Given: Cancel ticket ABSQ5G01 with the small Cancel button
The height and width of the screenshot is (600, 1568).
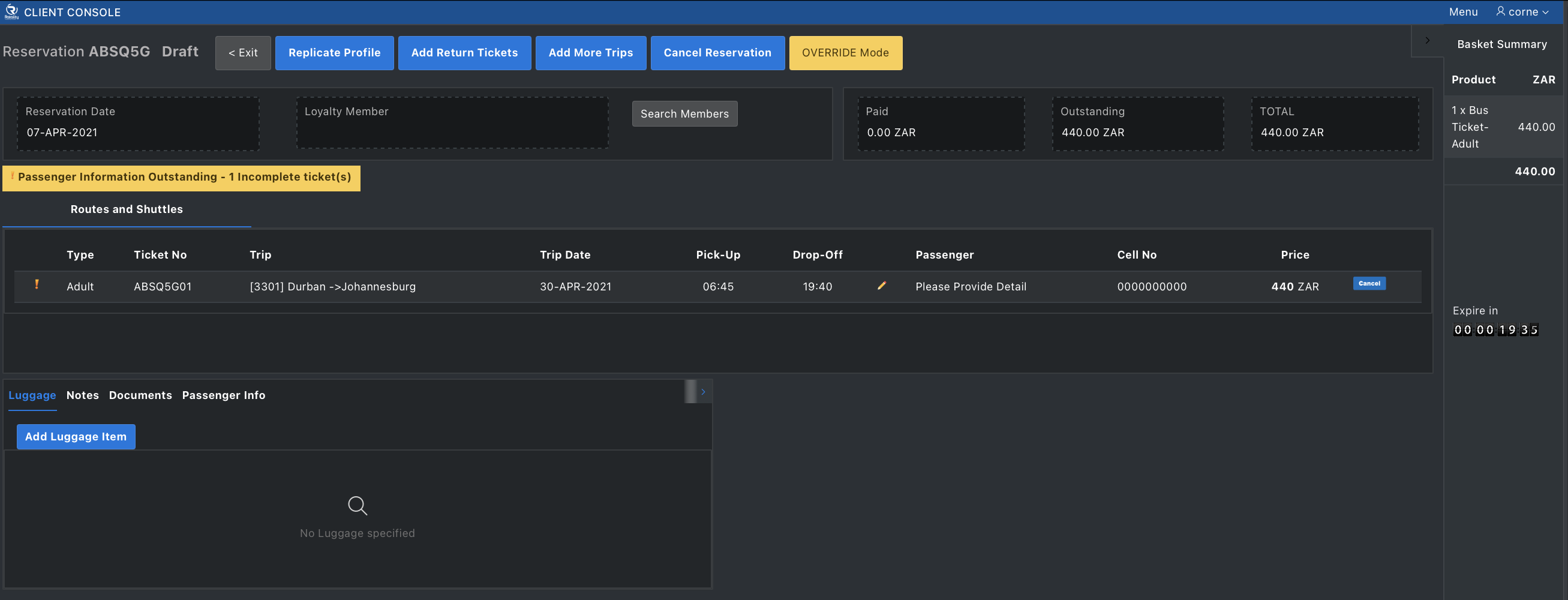Looking at the screenshot, I should point(1369,283).
